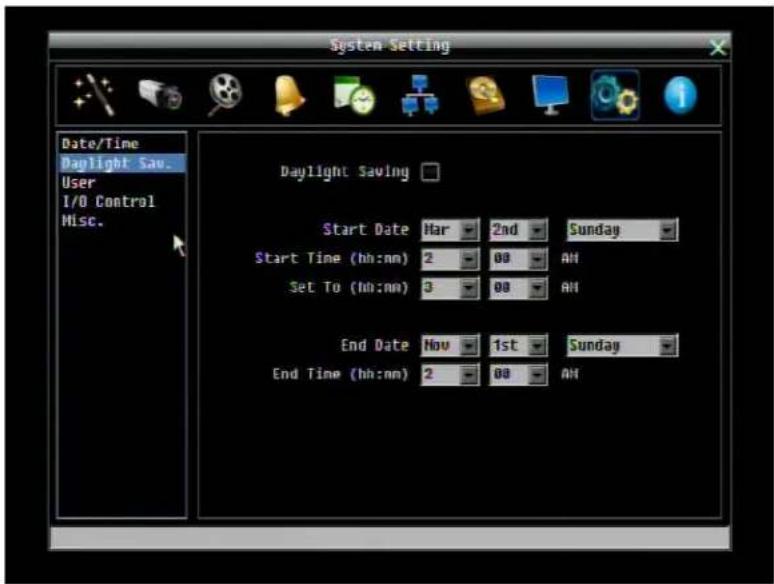
Task: Open the monitor display settings icon
Action: point(550,95)
